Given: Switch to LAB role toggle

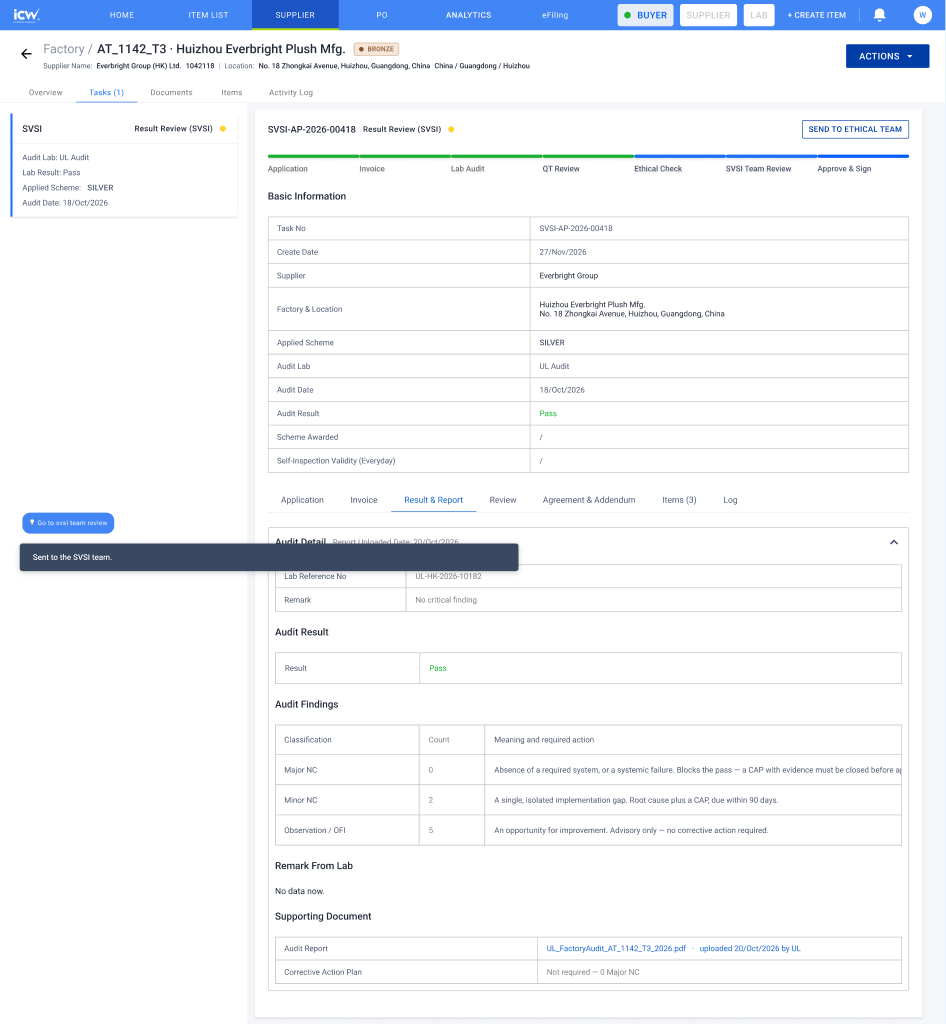Looking at the screenshot, I should [759, 15].
